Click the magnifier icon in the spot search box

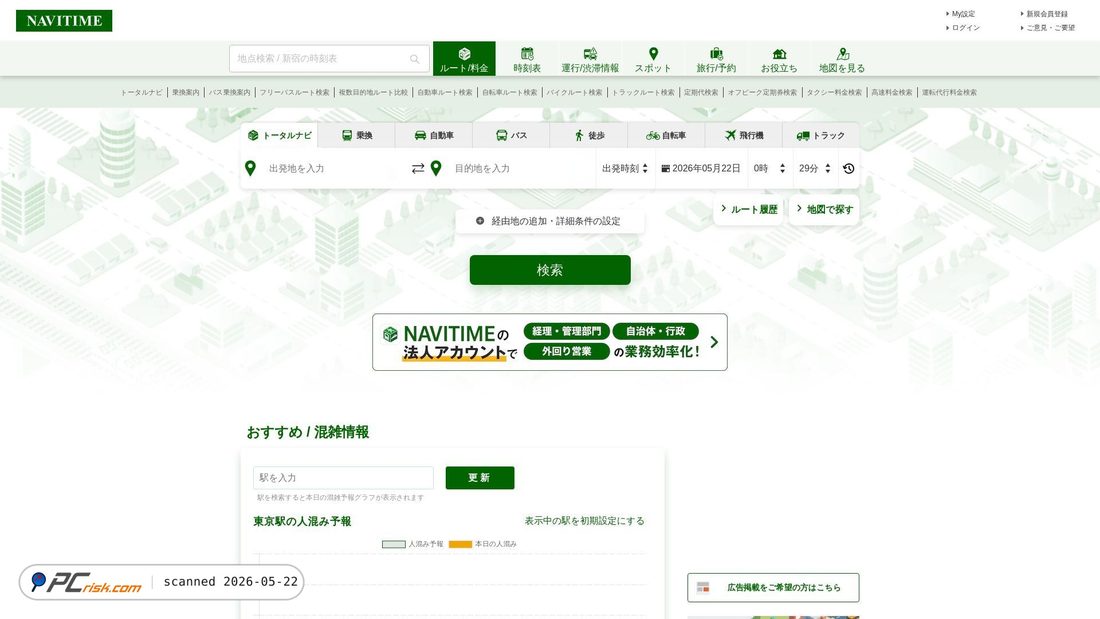point(415,59)
